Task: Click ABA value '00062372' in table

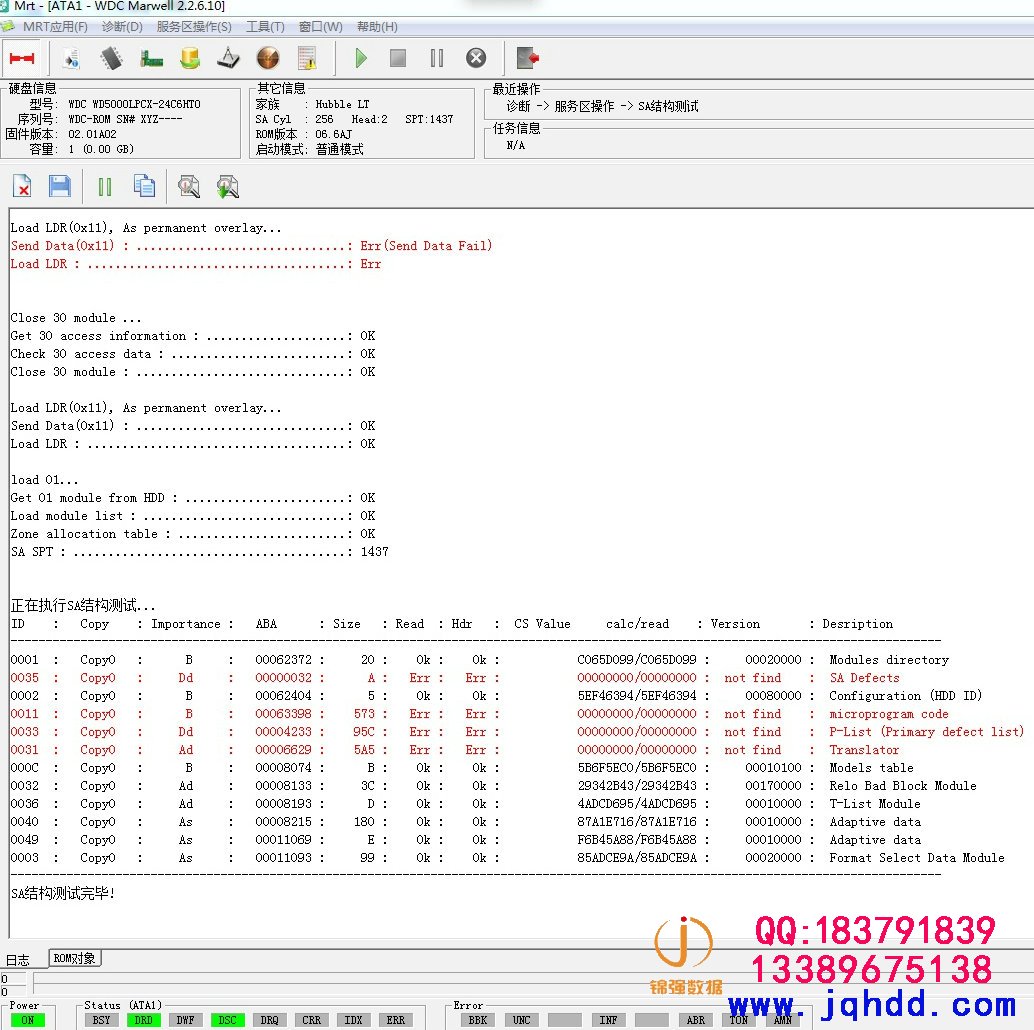Action: [284, 660]
